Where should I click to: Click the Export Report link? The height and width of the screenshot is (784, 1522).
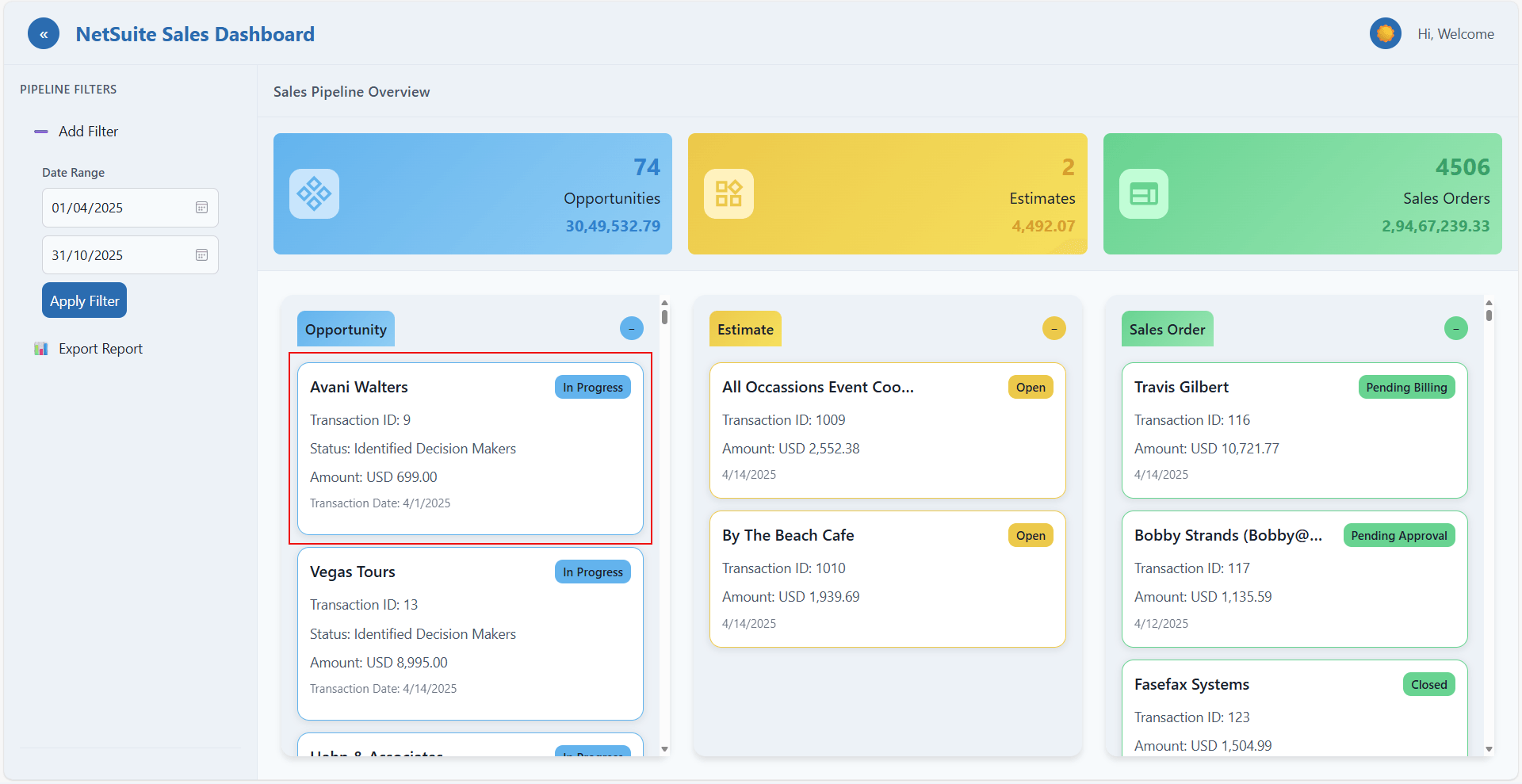tap(100, 349)
